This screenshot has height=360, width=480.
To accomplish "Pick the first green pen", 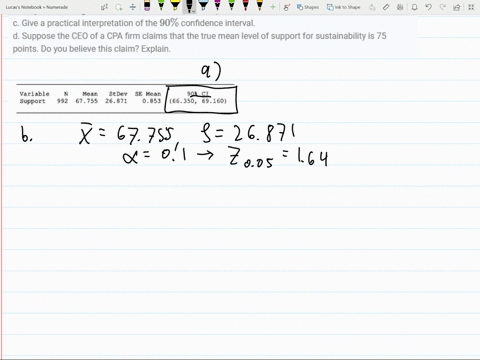I will point(161,6).
